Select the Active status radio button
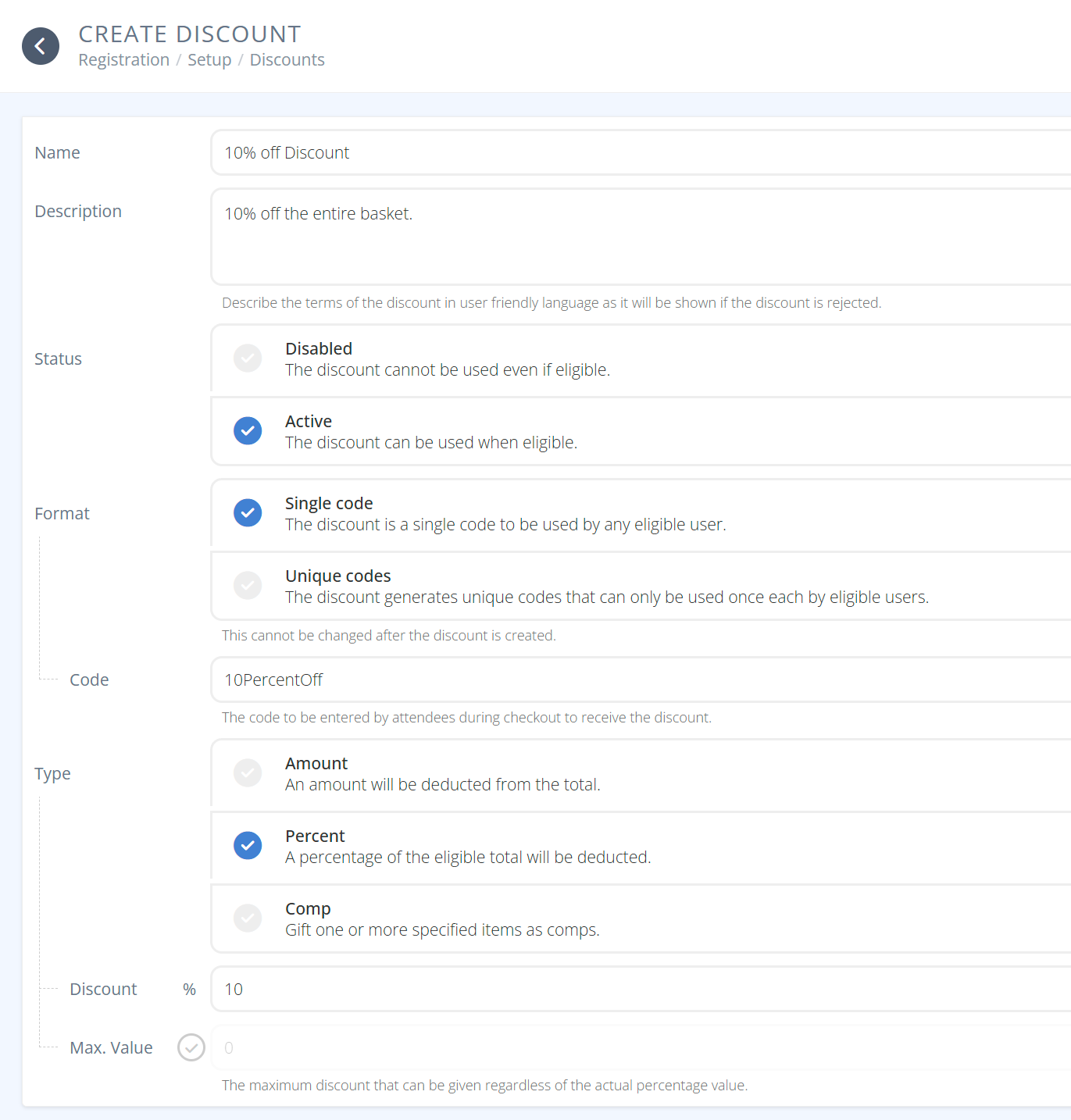The image size is (1071, 1120). click(248, 431)
